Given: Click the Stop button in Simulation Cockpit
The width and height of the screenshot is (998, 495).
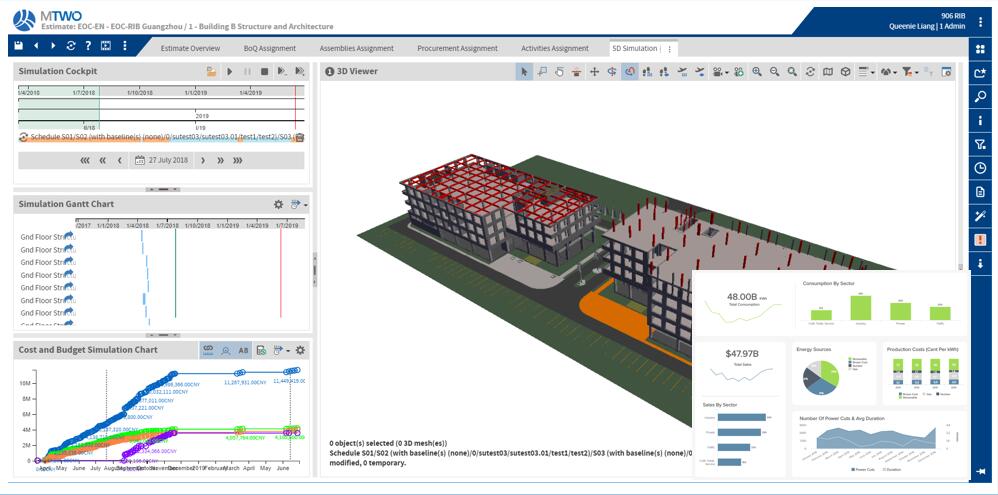Looking at the screenshot, I should tap(264, 72).
